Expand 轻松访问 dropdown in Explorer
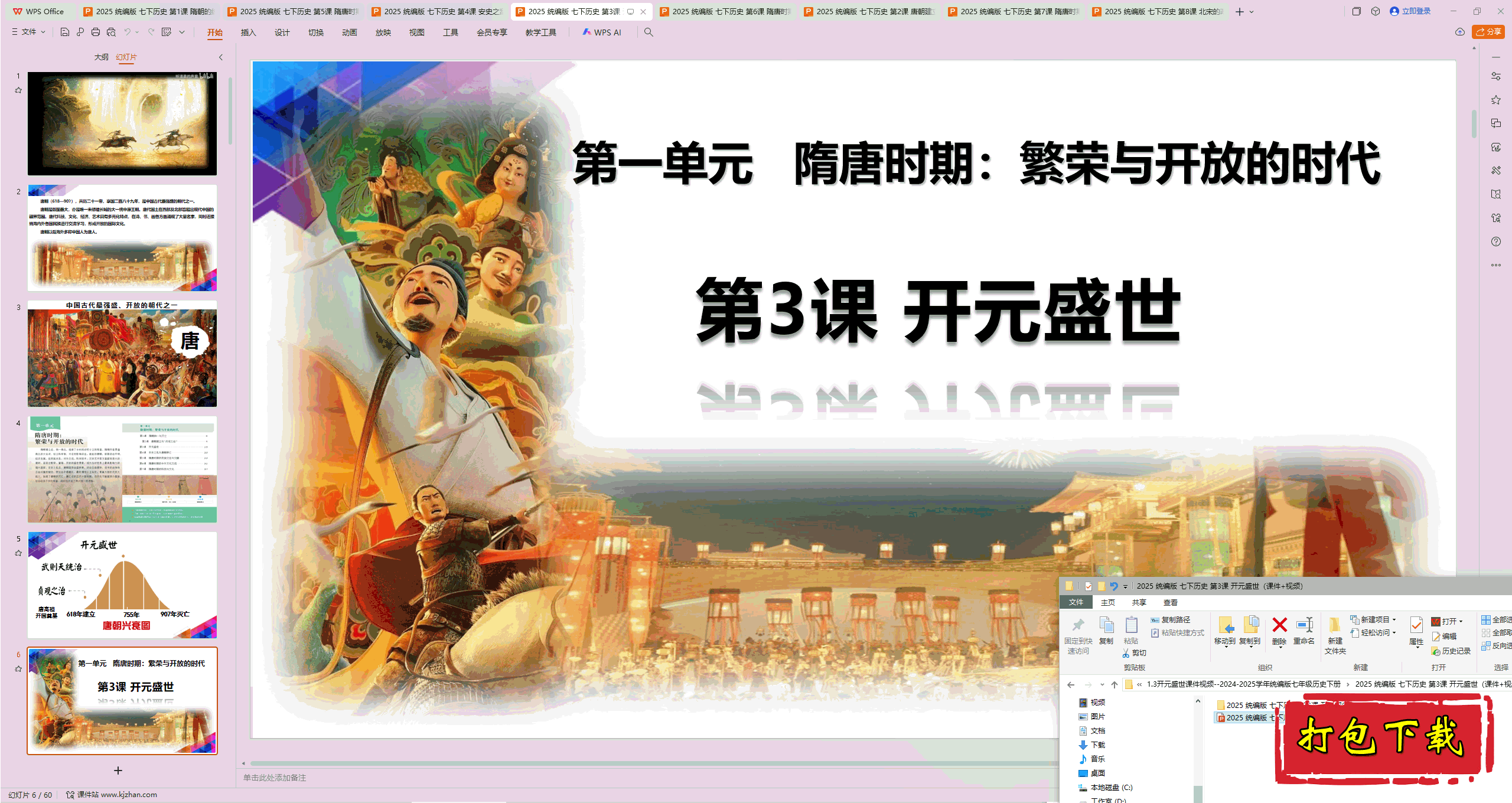 pyautogui.click(x=1394, y=632)
